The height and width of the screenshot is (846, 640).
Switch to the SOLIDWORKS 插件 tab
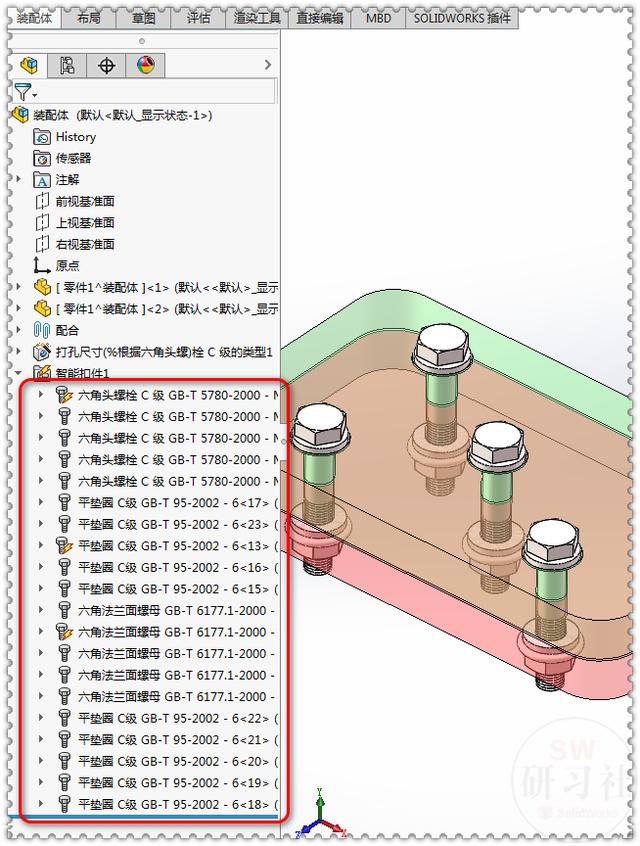pyautogui.click(x=462, y=18)
